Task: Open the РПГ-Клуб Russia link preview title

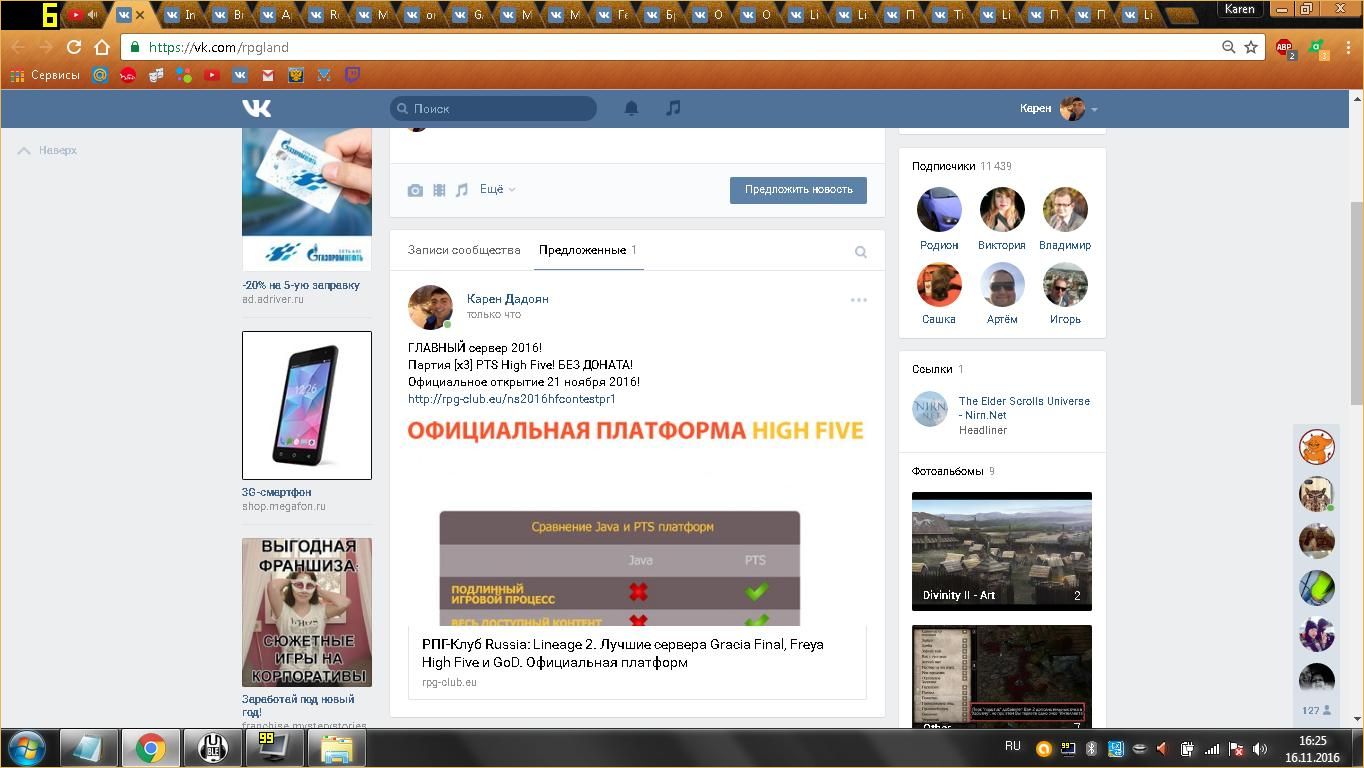Action: point(623,653)
